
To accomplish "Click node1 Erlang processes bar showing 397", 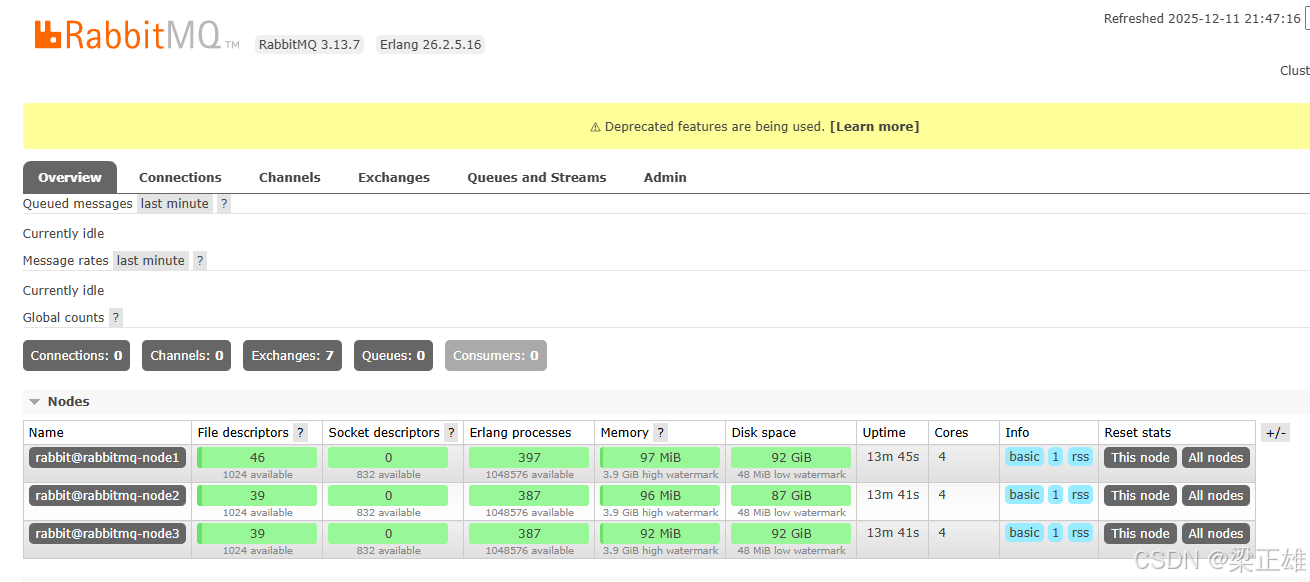I will (x=529, y=457).
